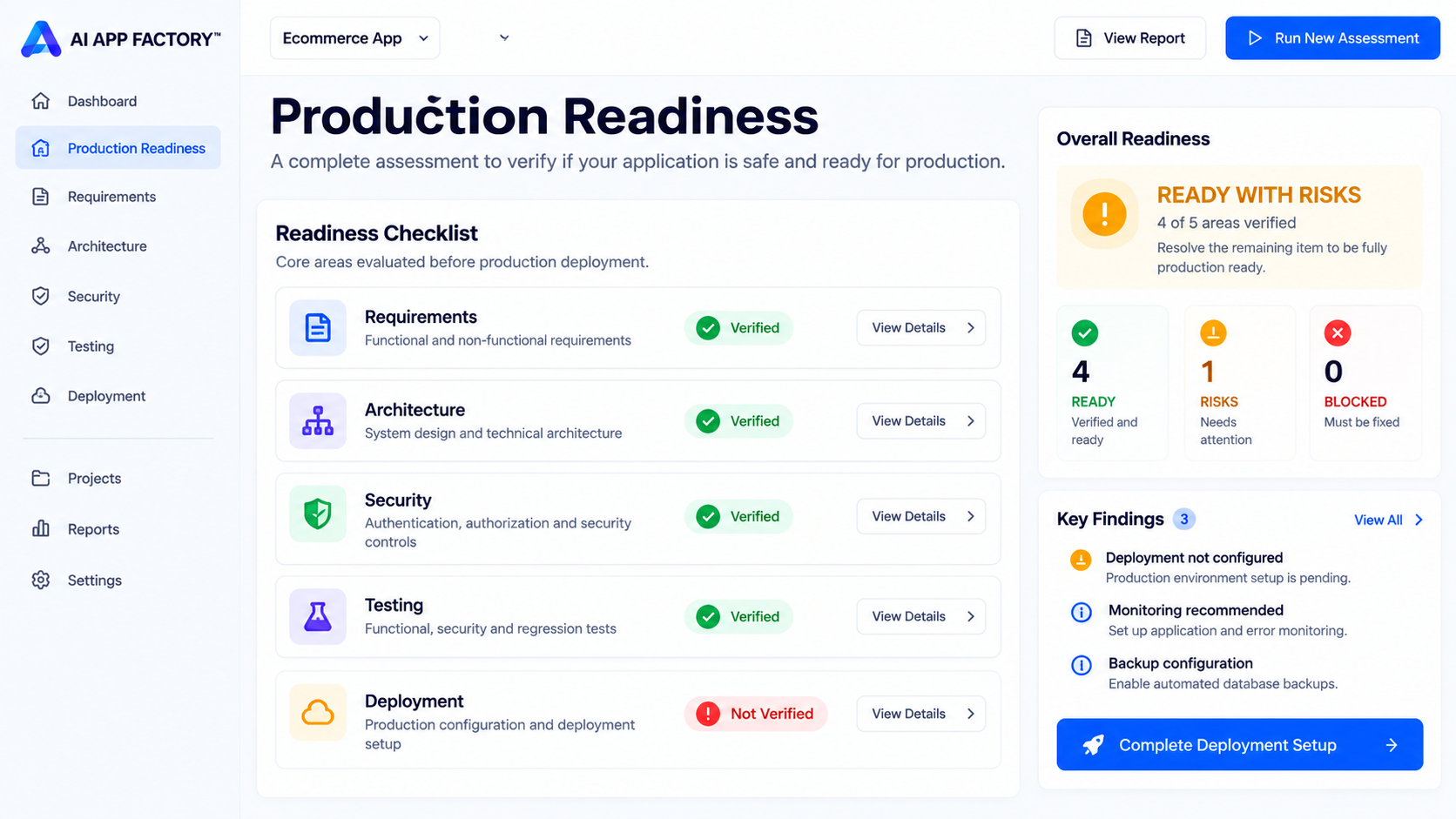Click the chevron next to View All
This screenshot has height=819, width=1456.
pyautogui.click(x=1419, y=520)
